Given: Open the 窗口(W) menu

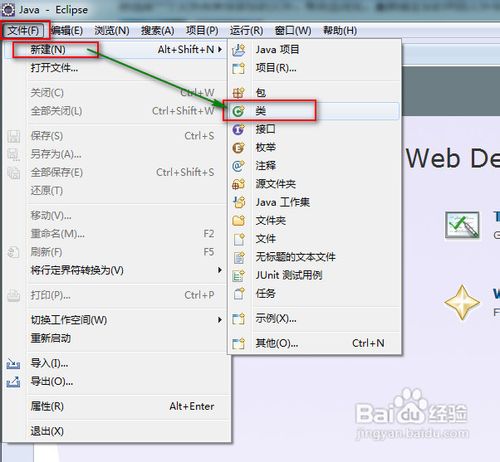Looking at the screenshot, I should [x=293, y=31].
